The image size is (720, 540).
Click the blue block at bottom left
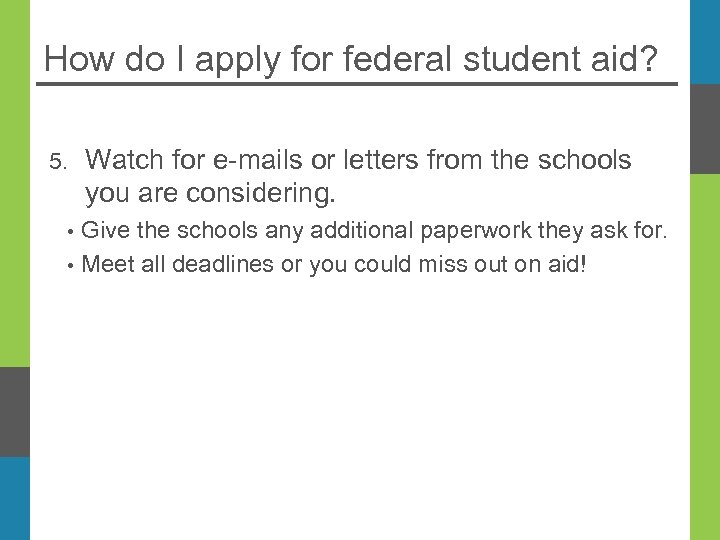[15, 498]
